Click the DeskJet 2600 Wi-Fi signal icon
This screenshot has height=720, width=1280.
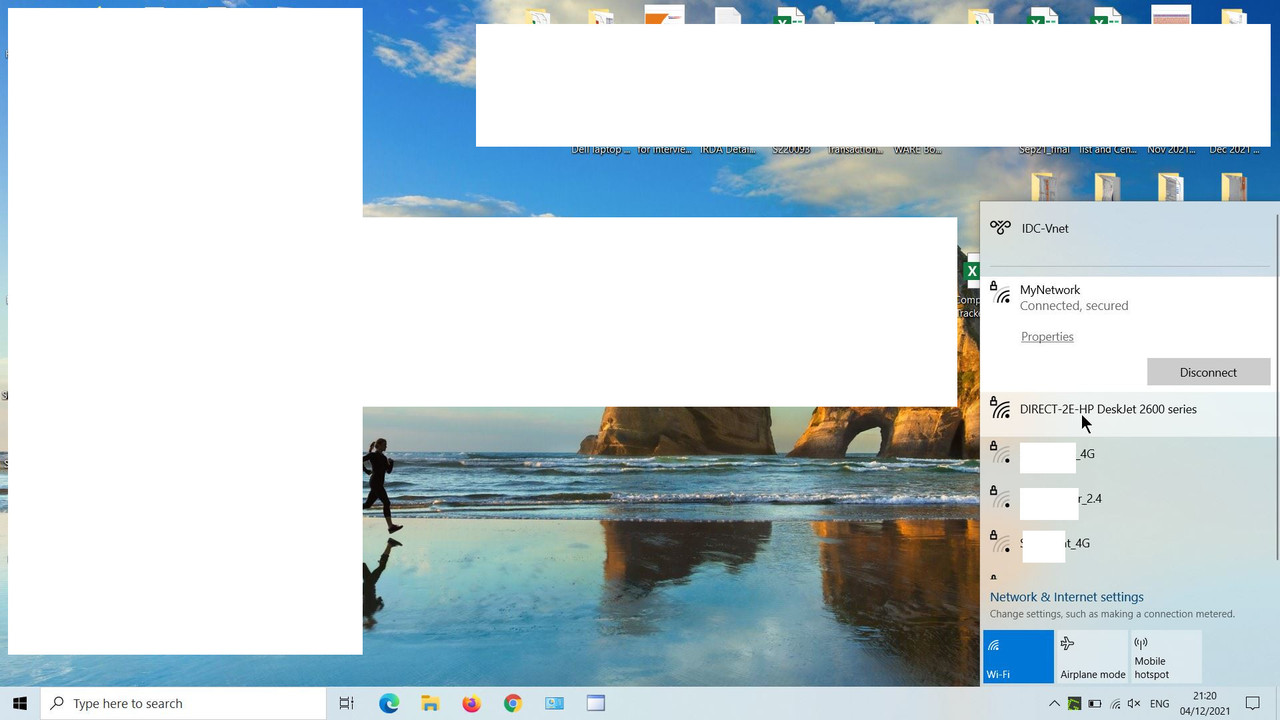[x=1000, y=407]
